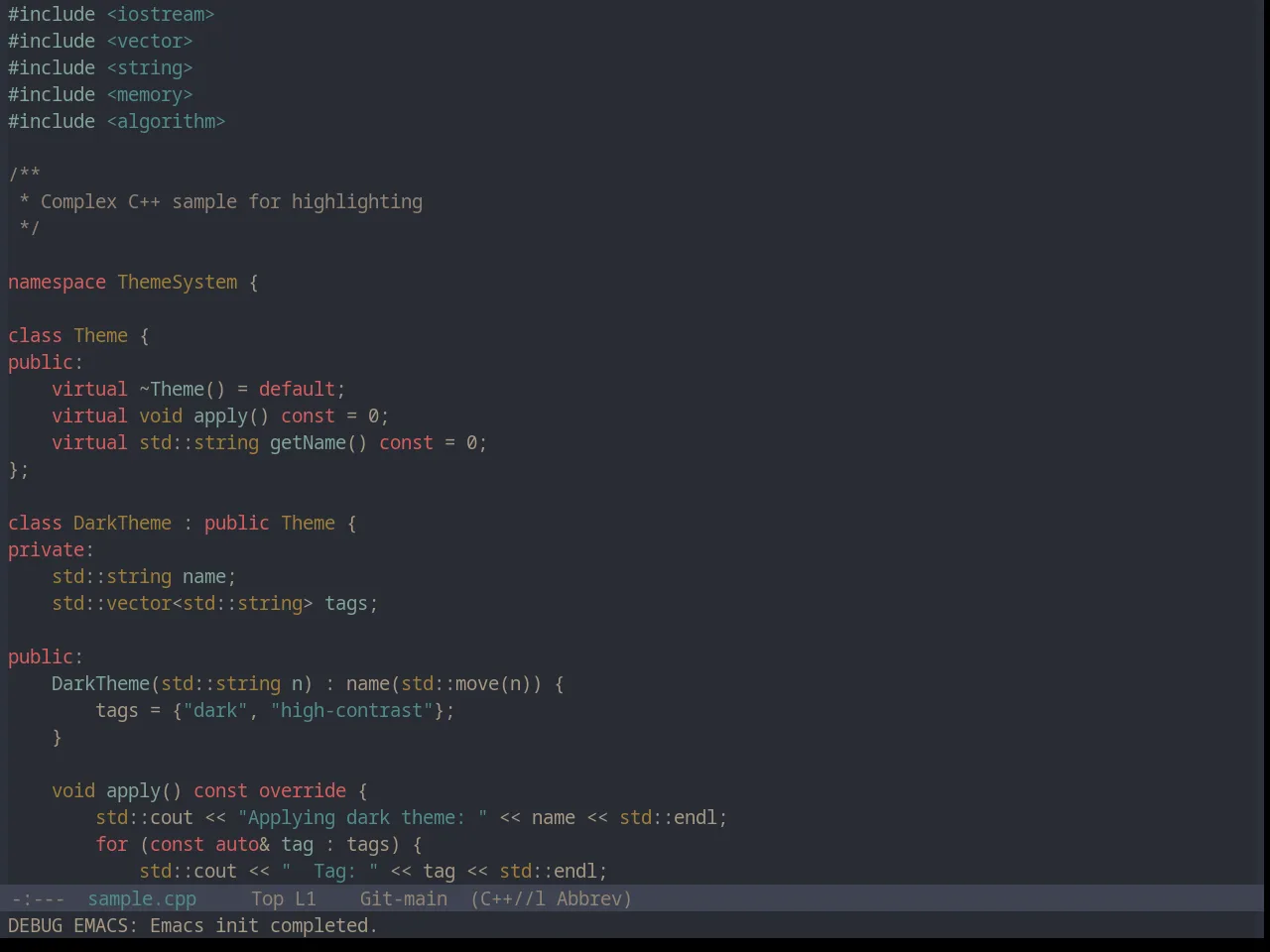Place cursor on '#include <algorithm>' line
The image size is (1270, 952).
pyautogui.click(x=116, y=121)
